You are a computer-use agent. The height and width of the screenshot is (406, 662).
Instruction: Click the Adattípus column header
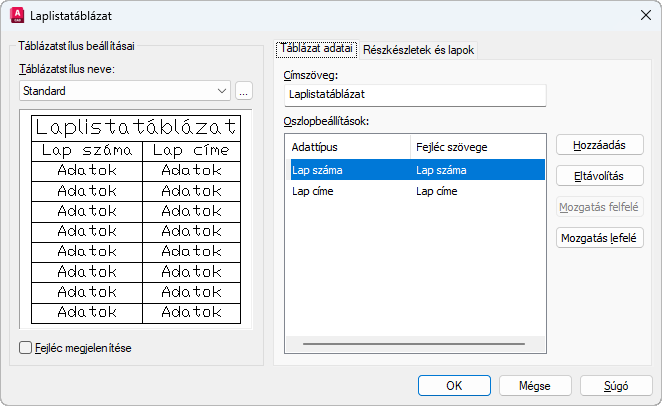[x=347, y=147]
